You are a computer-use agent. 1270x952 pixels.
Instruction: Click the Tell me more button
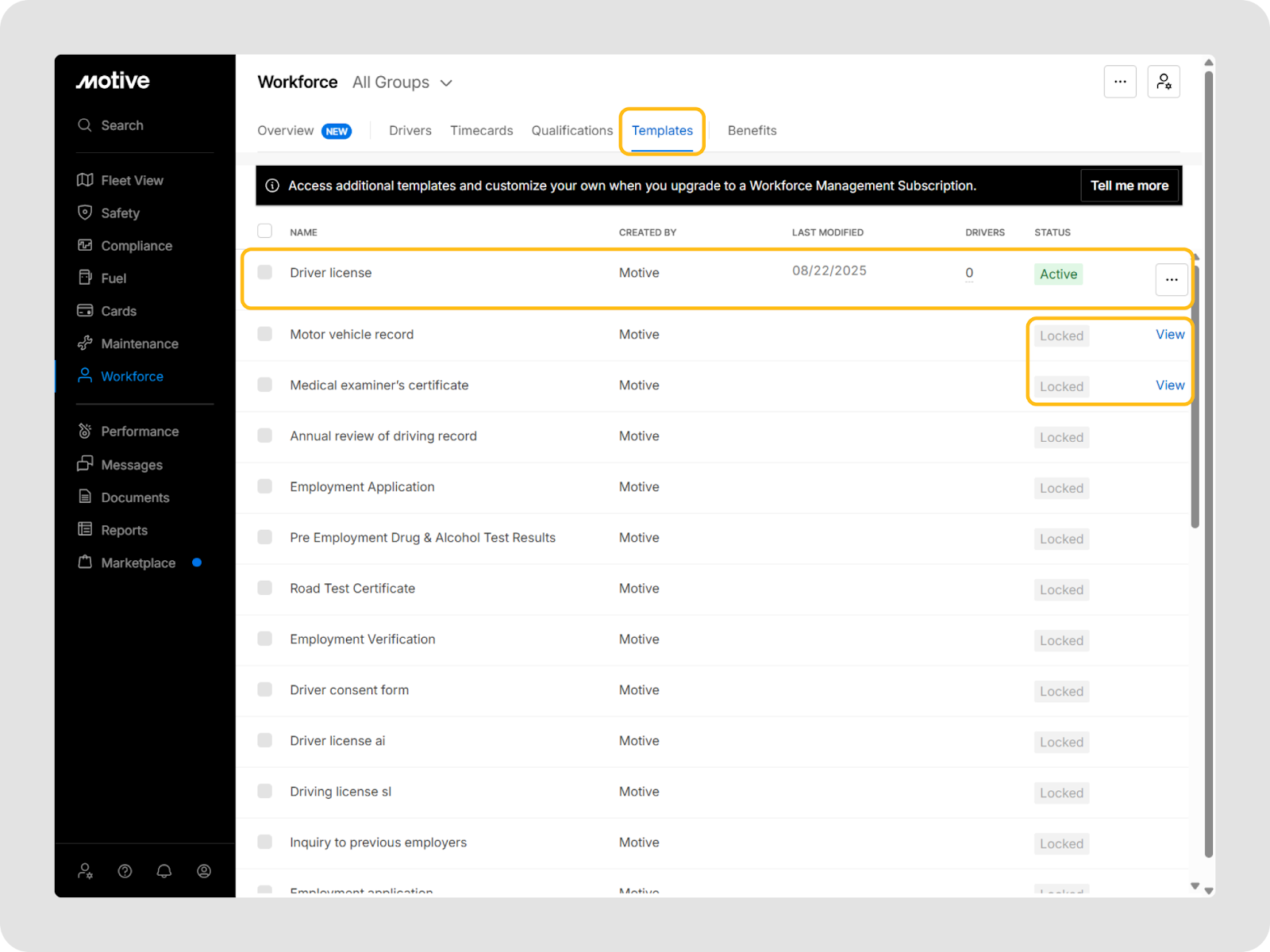tap(1129, 186)
